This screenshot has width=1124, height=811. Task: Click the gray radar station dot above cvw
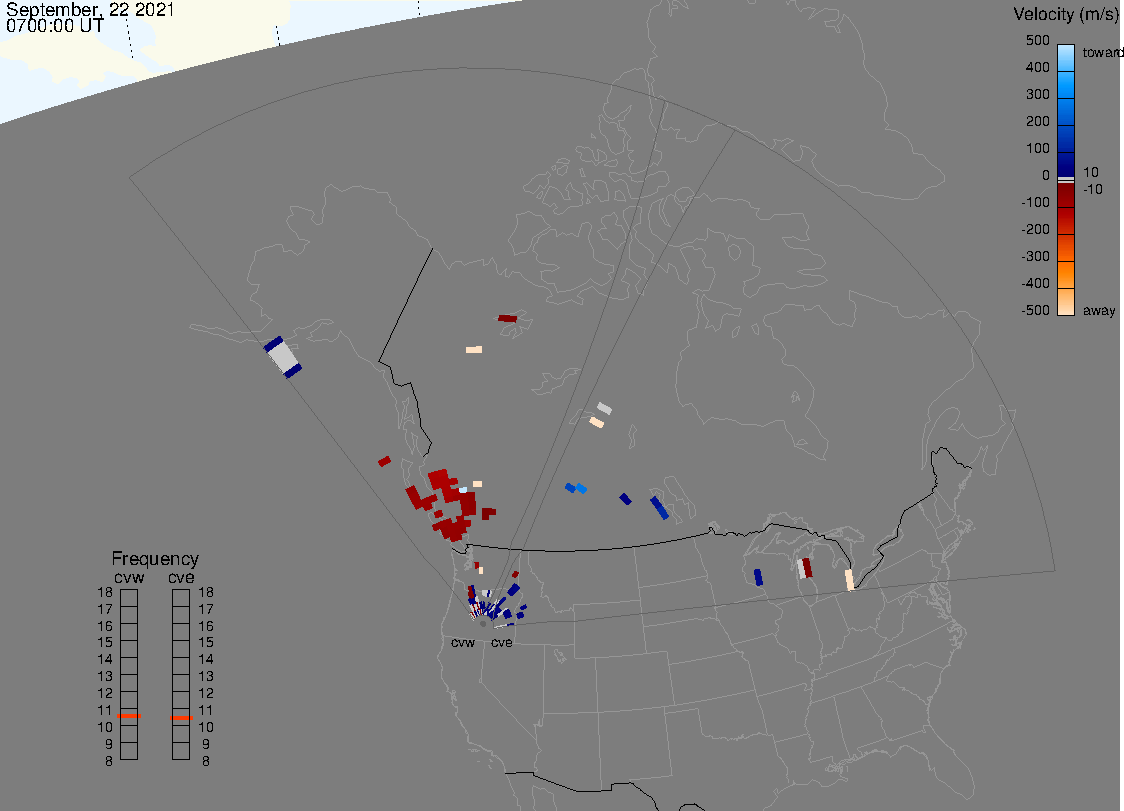(x=483, y=624)
